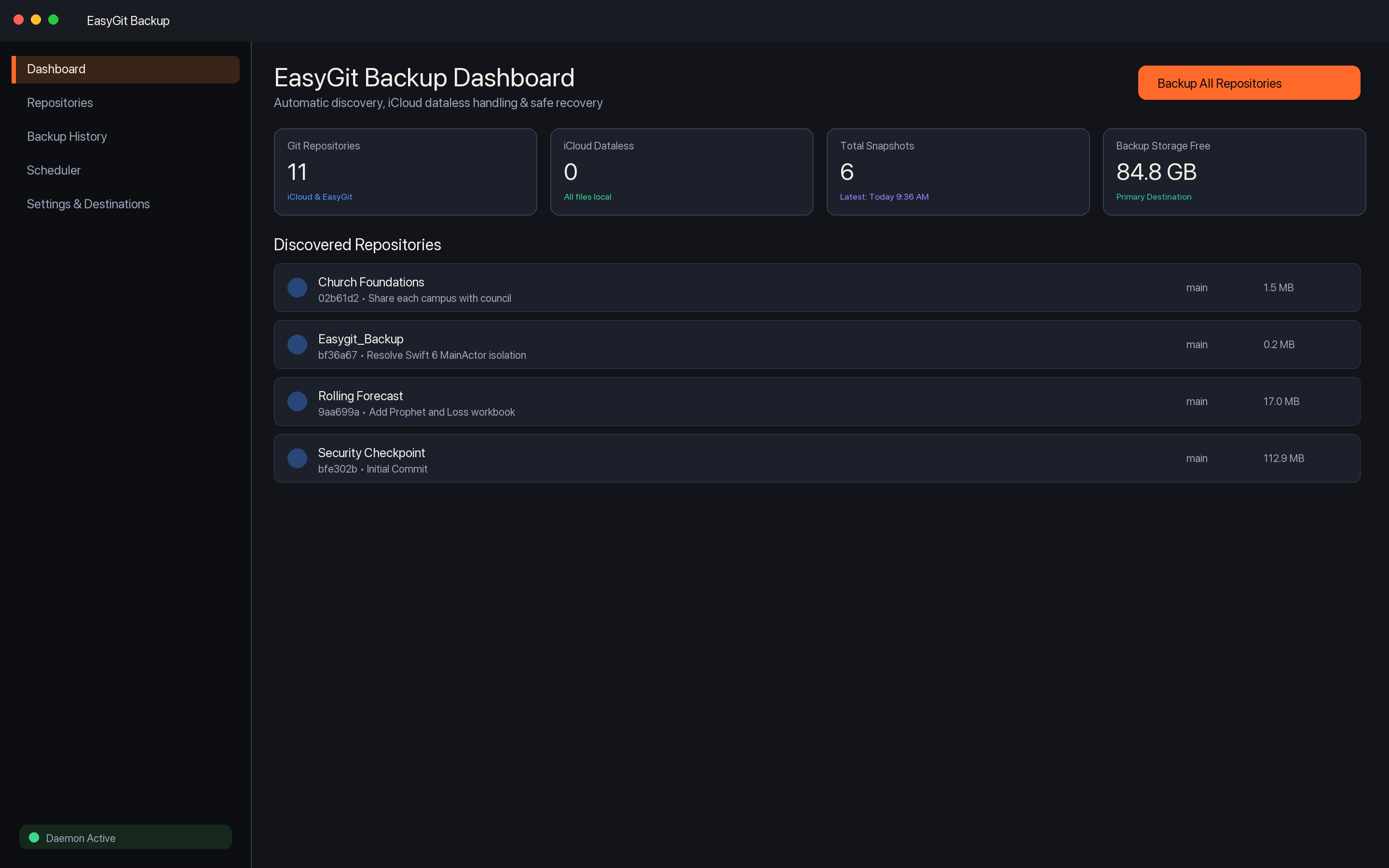Click the Easygit_Backup repository circle icon
Image resolution: width=1389 pixels, height=868 pixels.
(x=297, y=344)
